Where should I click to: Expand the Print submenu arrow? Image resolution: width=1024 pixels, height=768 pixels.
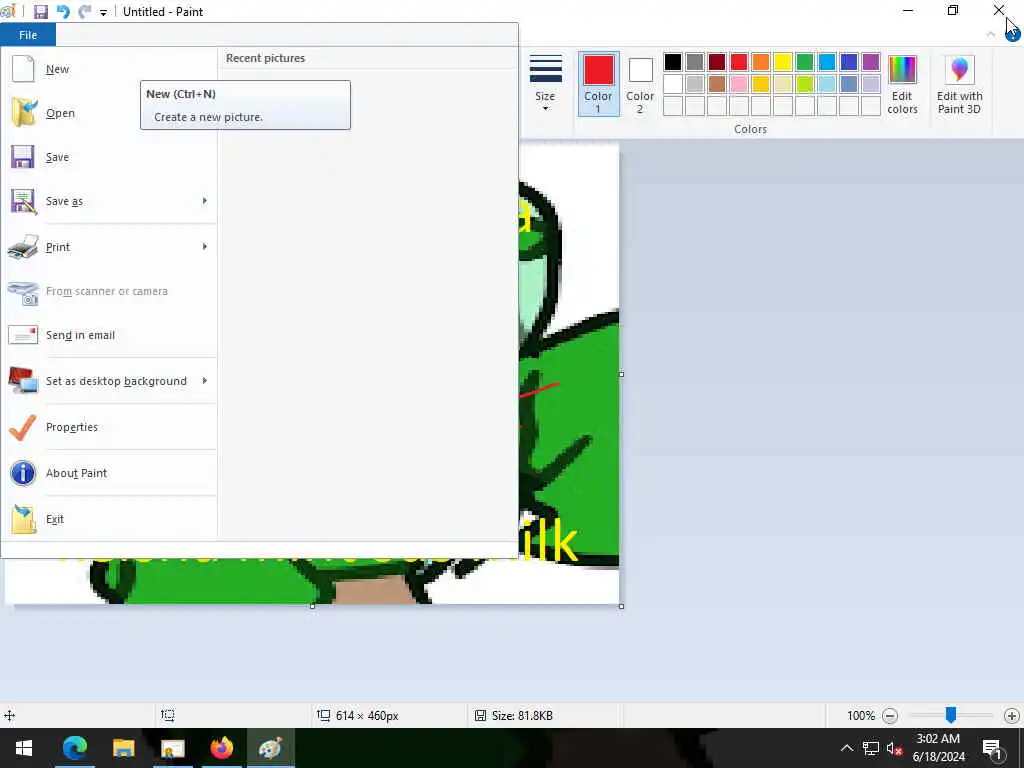pyautogui.click(x=204, y=246)
